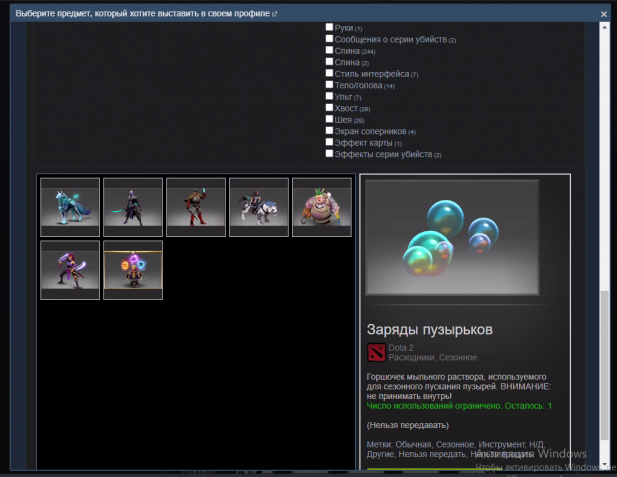Click the scrollbar thumb of the dialog

604,366
